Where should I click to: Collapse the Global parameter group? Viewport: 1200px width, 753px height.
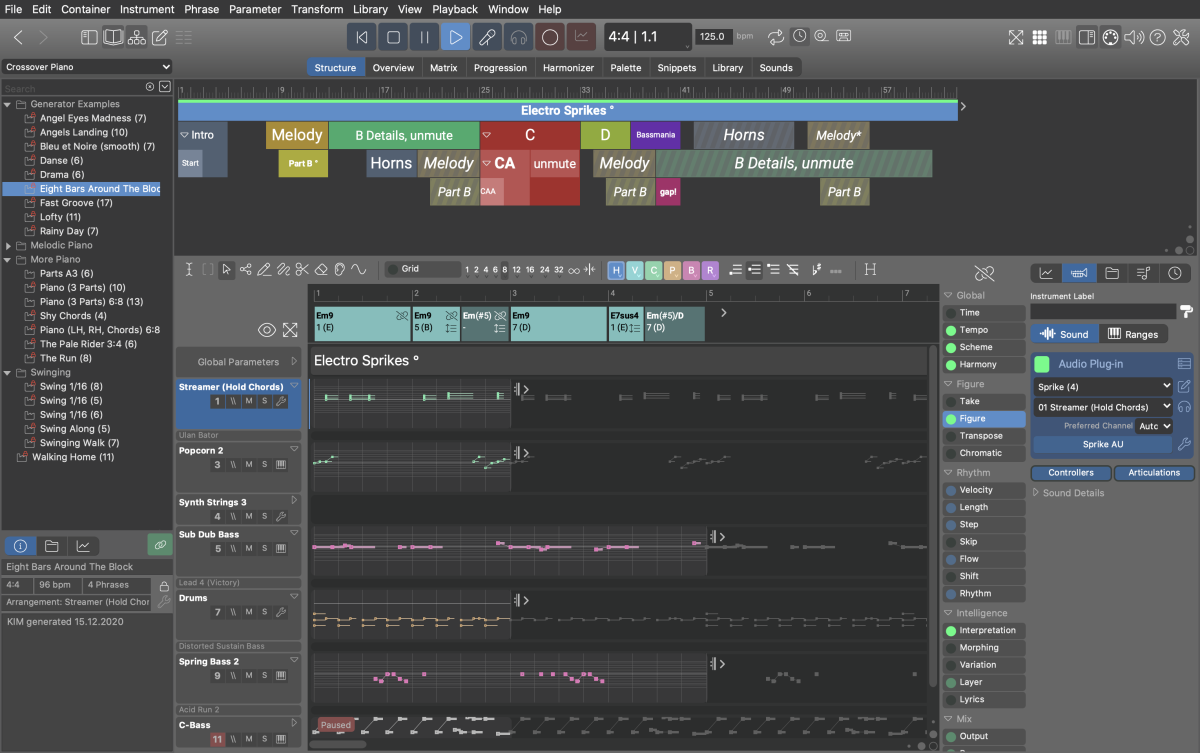click(x=949, y=296)
